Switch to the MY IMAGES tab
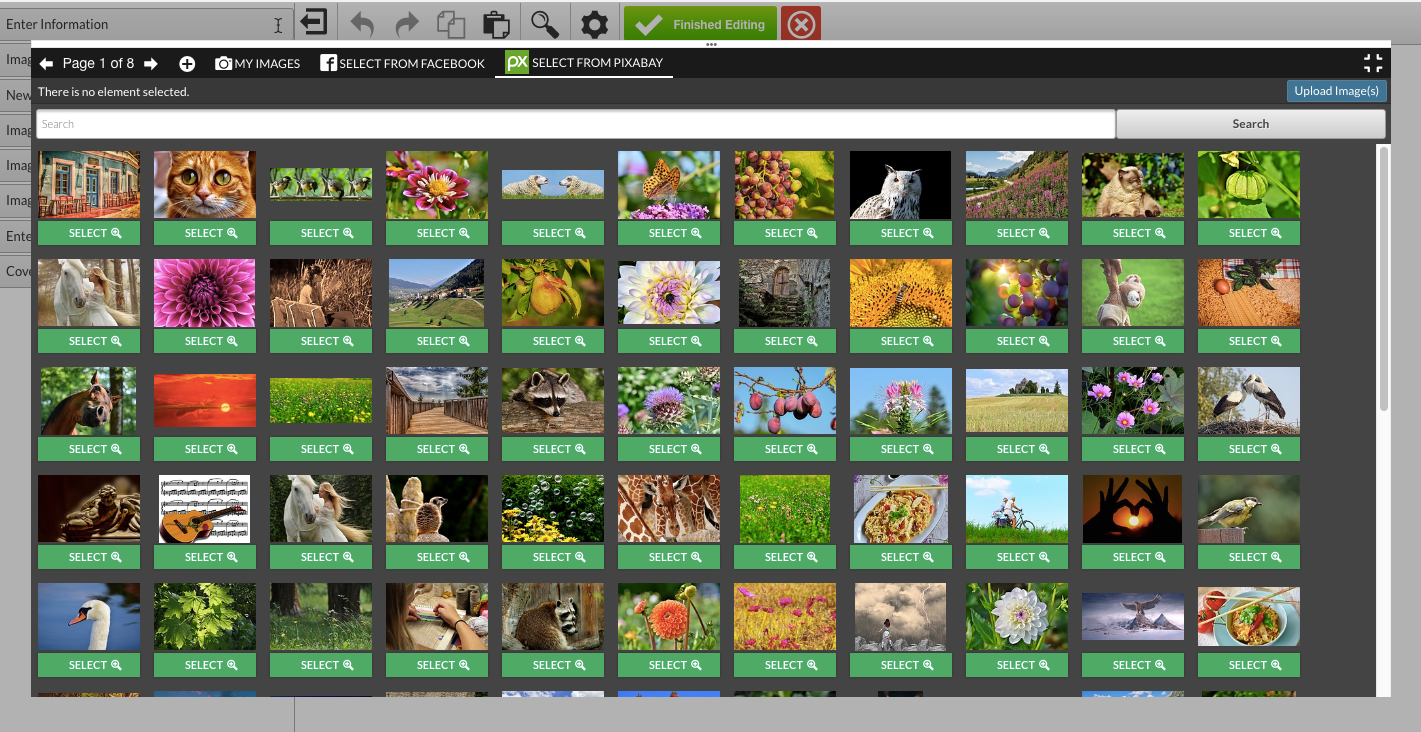The height and width of the screenshot is (732, 1421). click(258, 63)
